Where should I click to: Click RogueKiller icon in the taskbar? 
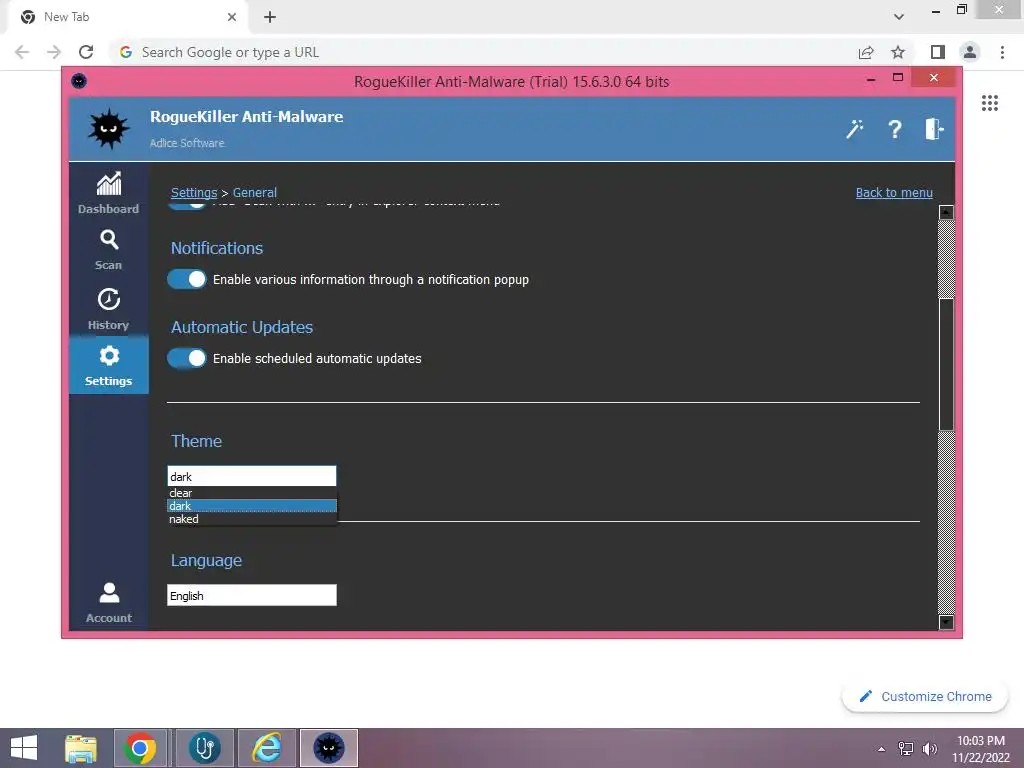pyautogui.click(x=328, y=748)
